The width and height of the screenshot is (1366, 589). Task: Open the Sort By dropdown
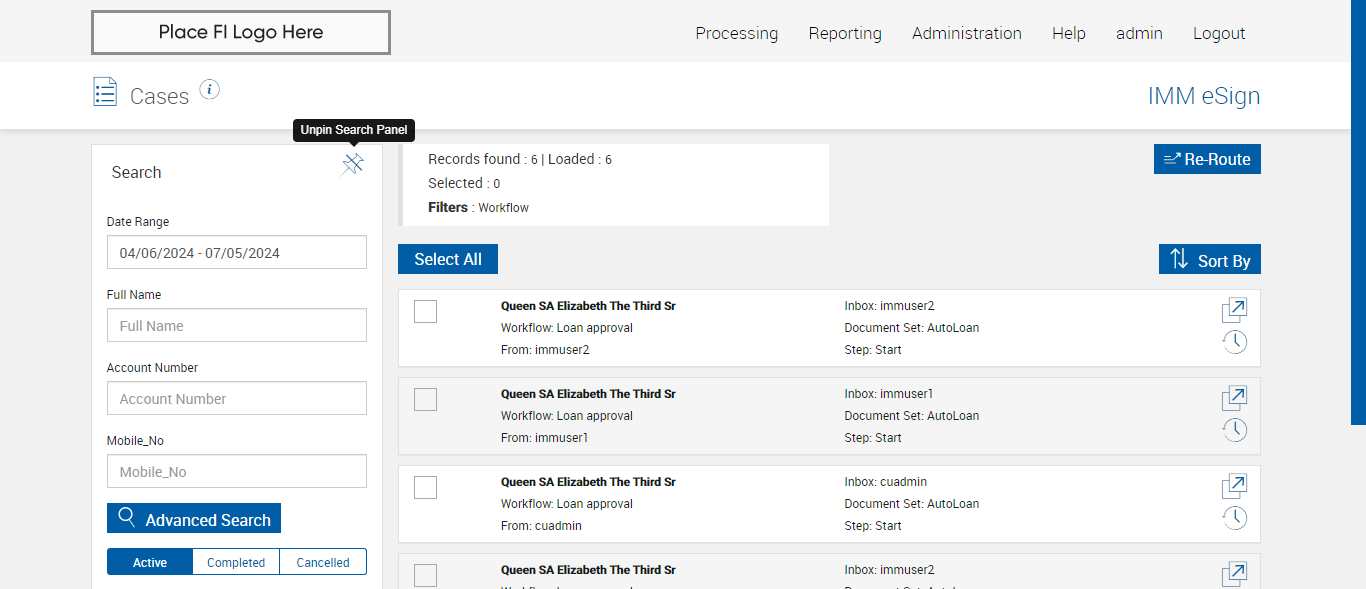(1209, 260)
